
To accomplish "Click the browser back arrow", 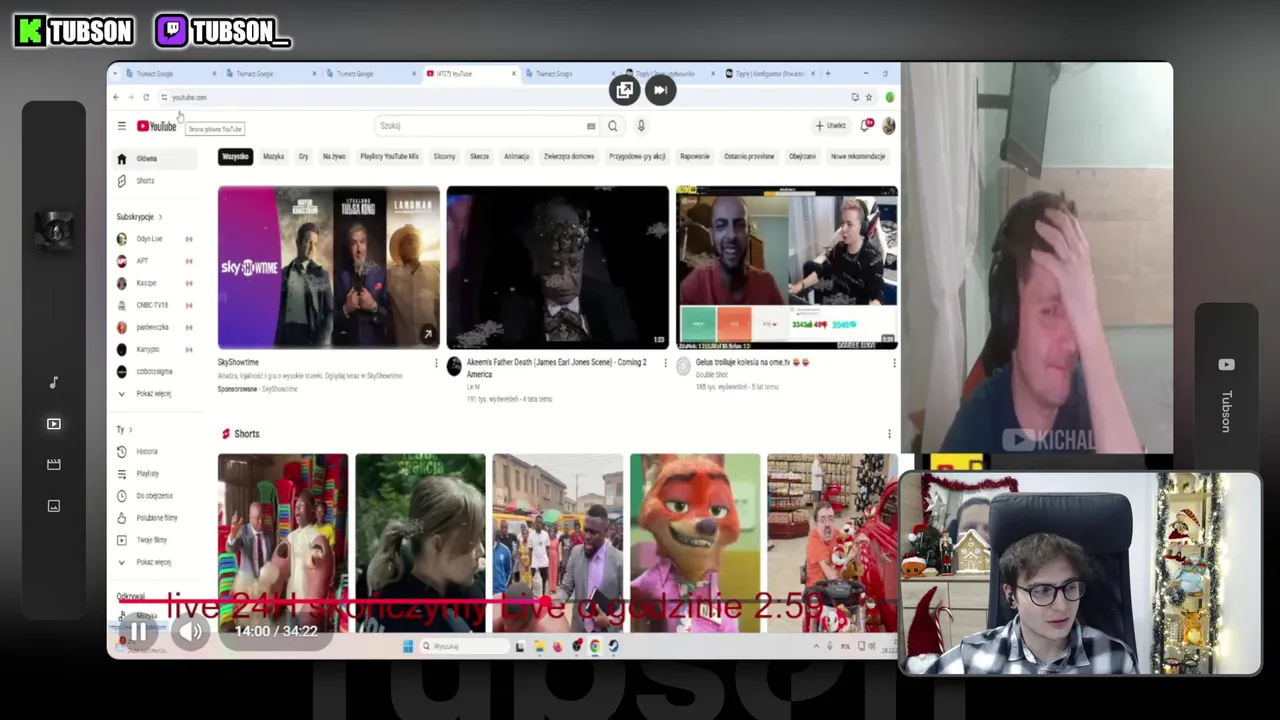I will click(116, 97).
